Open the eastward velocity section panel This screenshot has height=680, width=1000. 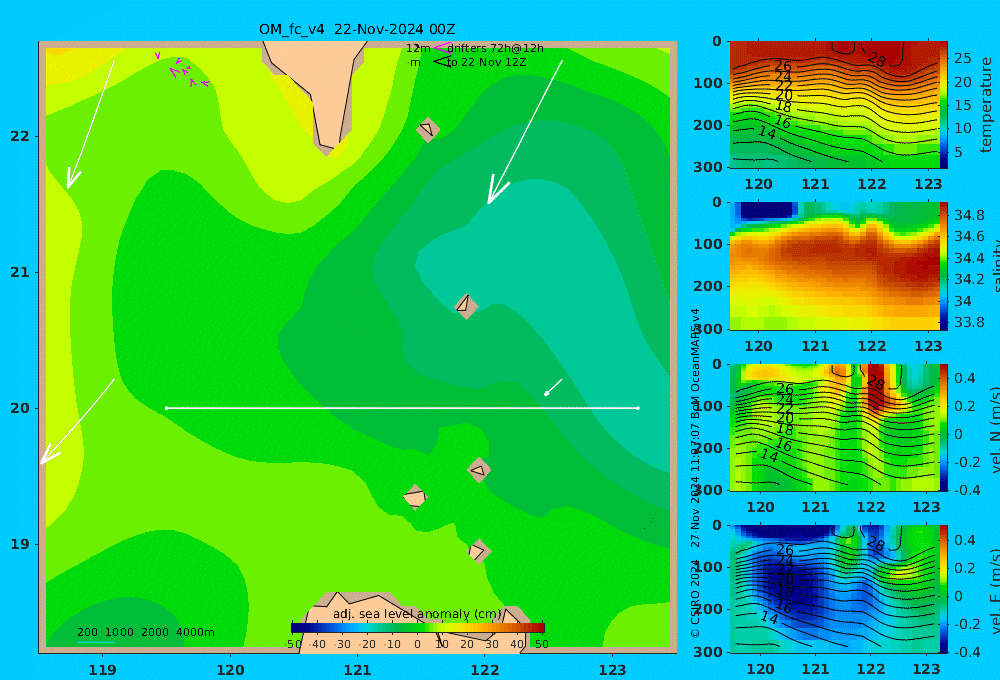834,589
